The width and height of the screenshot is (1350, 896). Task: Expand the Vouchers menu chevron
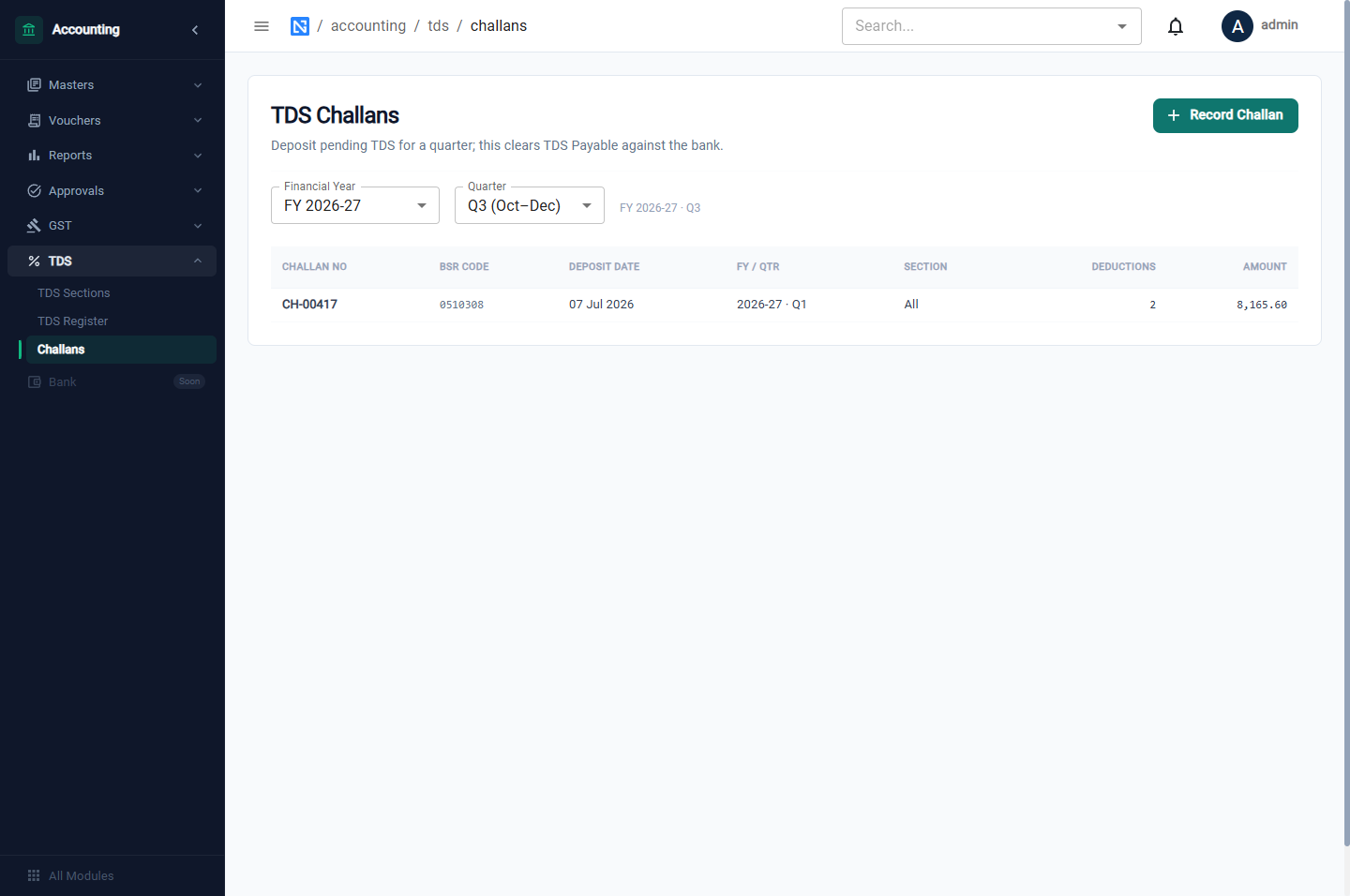(x=198, y=121)
